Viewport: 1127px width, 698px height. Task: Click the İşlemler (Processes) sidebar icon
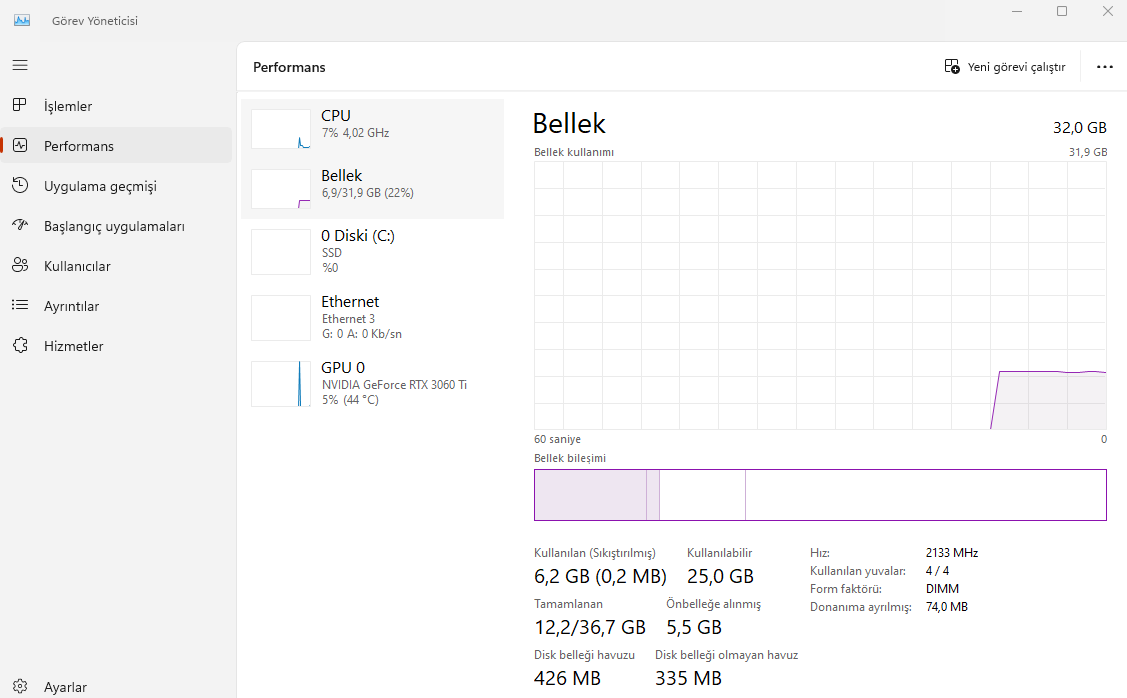click(x=20, y=105)
